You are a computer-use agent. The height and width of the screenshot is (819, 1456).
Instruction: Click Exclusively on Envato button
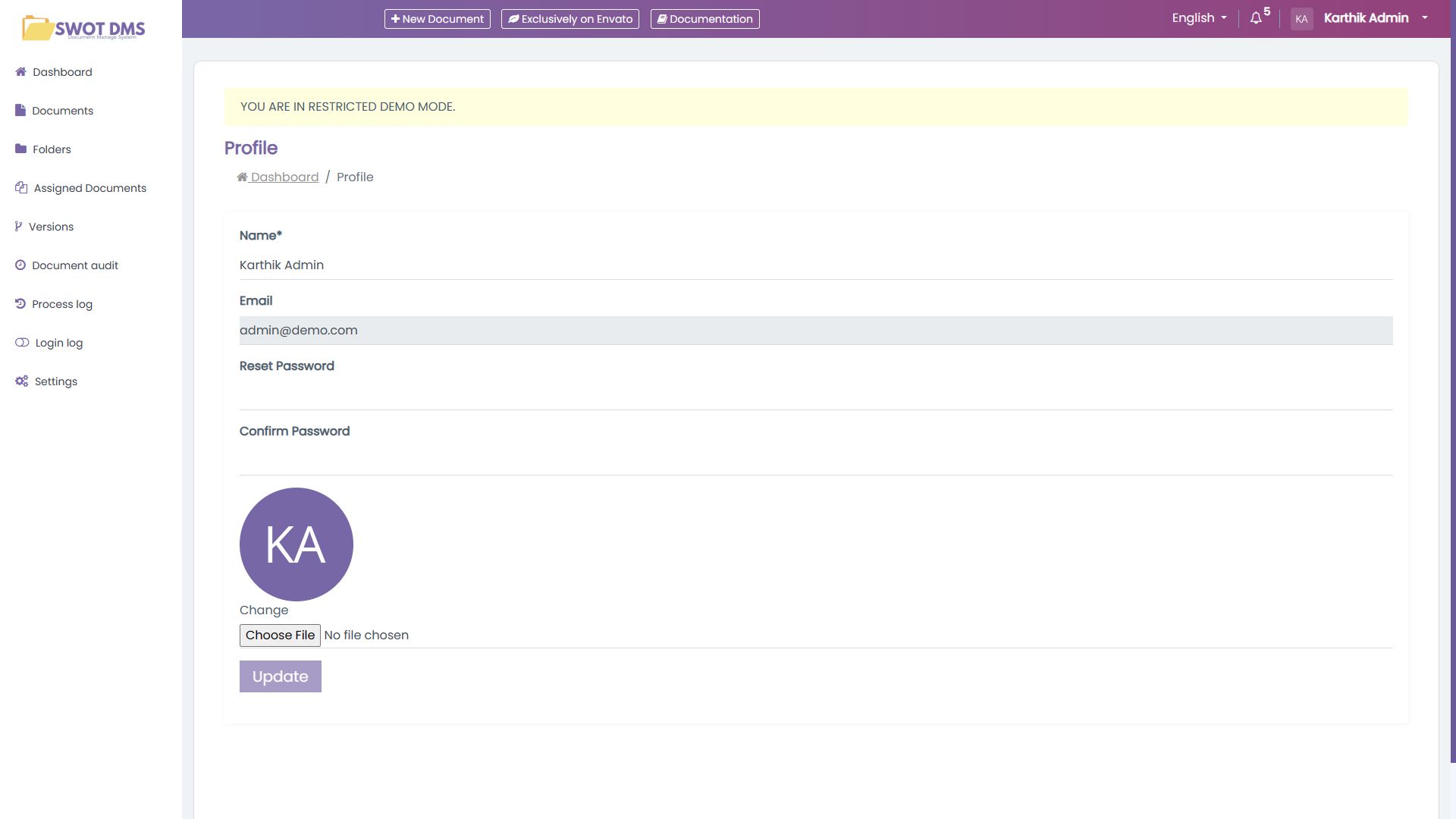(x=570, y=19)
